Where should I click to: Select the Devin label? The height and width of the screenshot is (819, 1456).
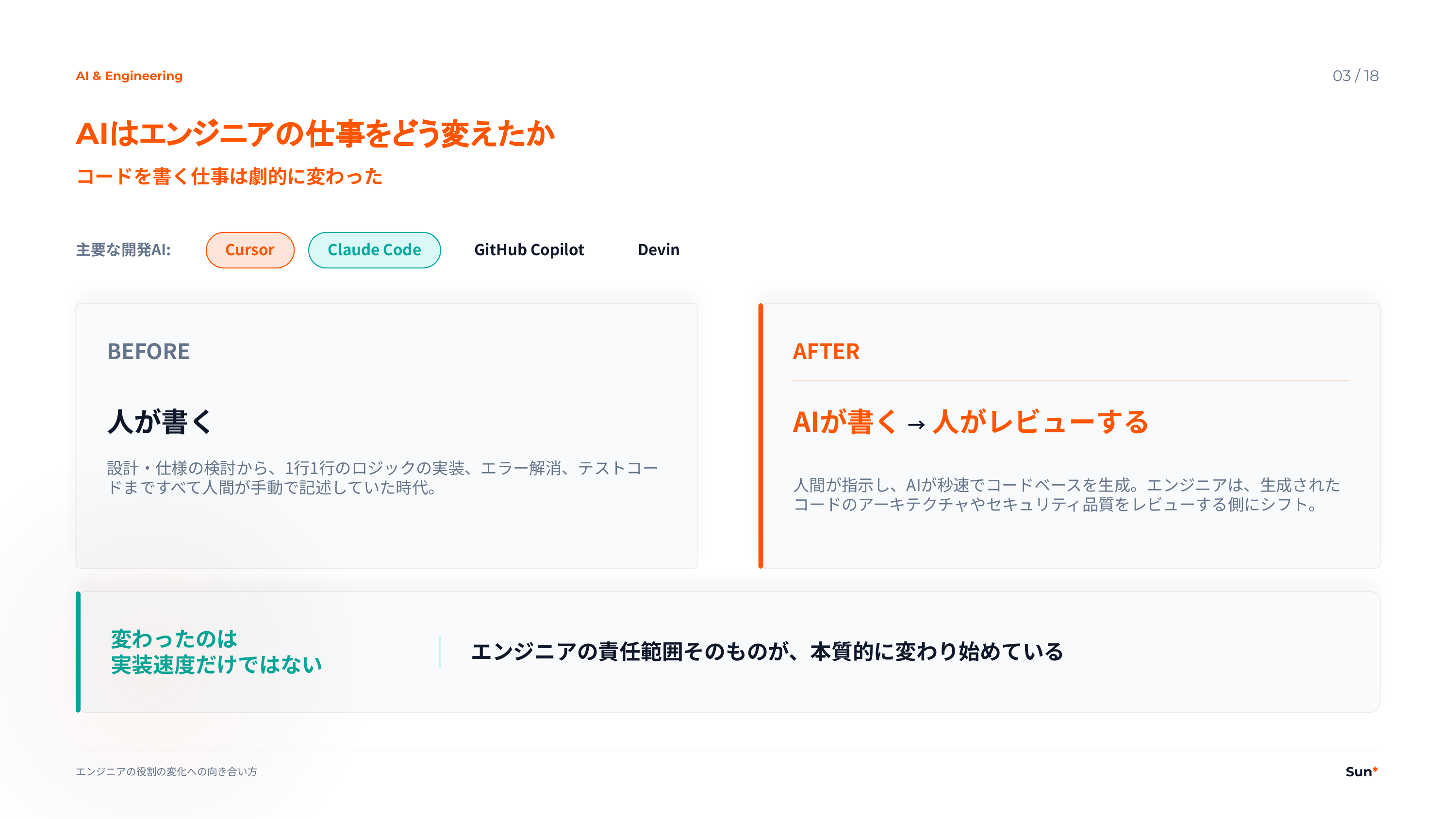[x=659, y=250]
